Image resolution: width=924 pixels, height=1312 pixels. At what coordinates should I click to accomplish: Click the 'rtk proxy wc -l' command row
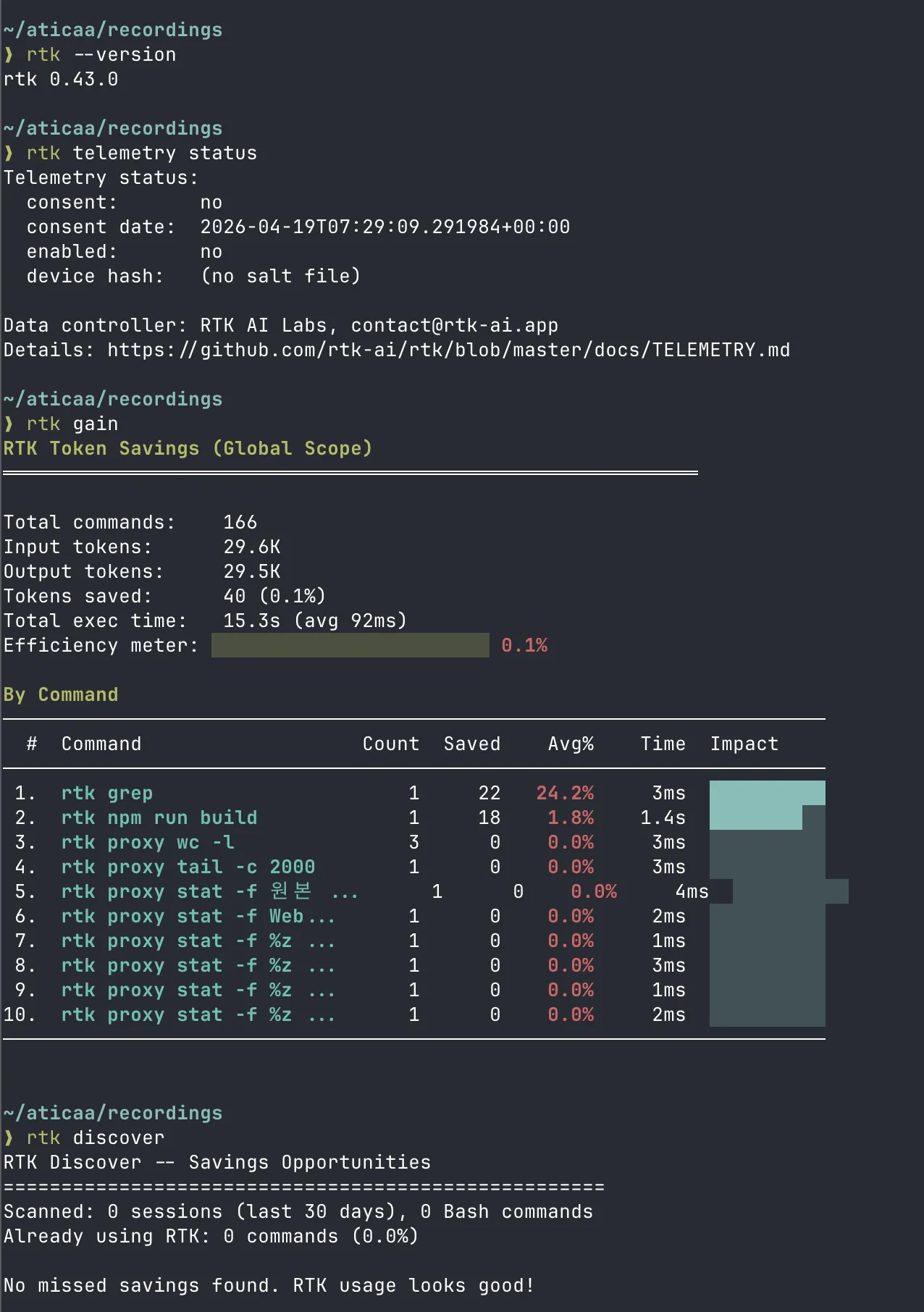[x=148, y=842]
